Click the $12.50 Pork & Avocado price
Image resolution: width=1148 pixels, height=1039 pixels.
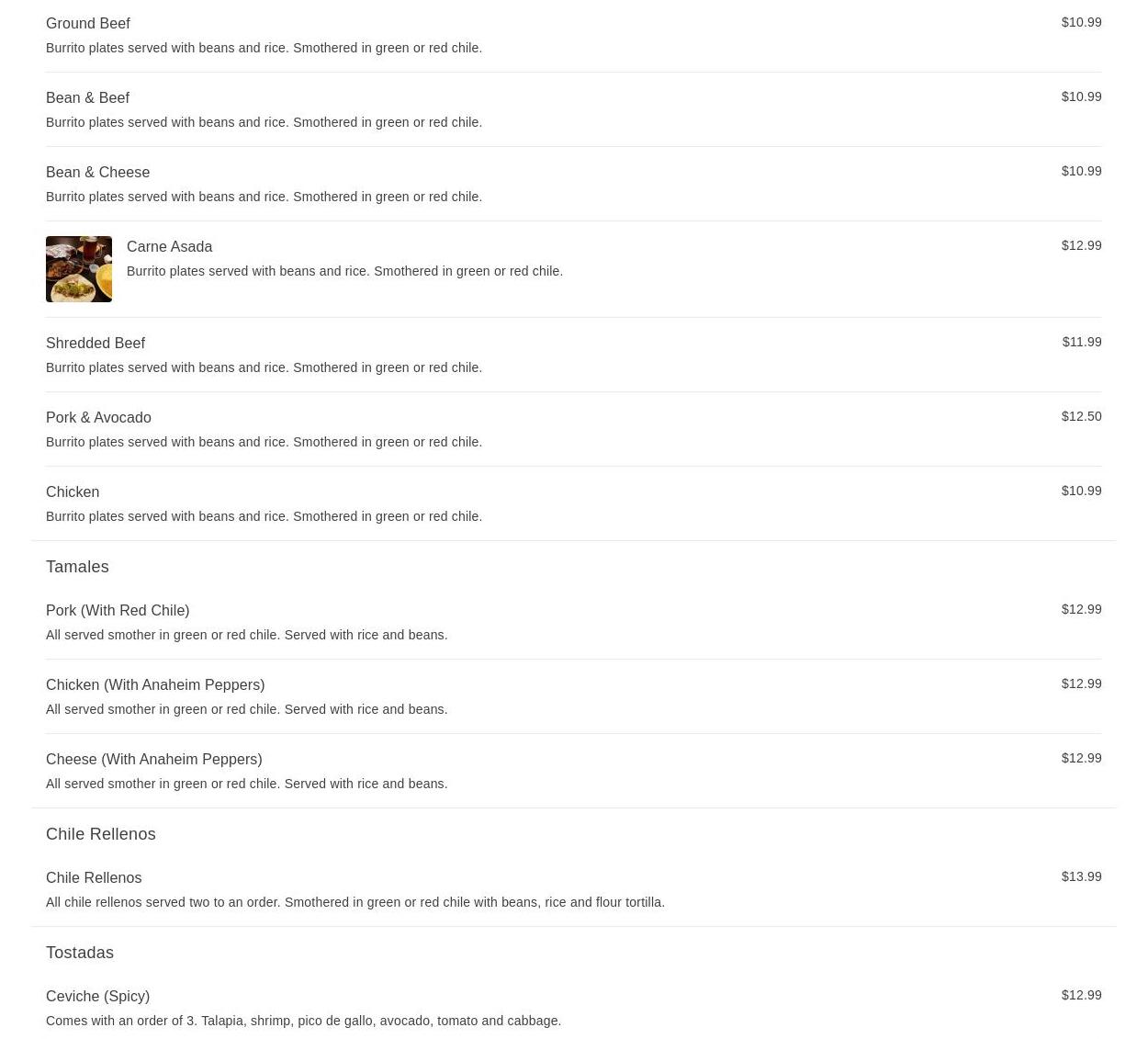click(1081, 416)
